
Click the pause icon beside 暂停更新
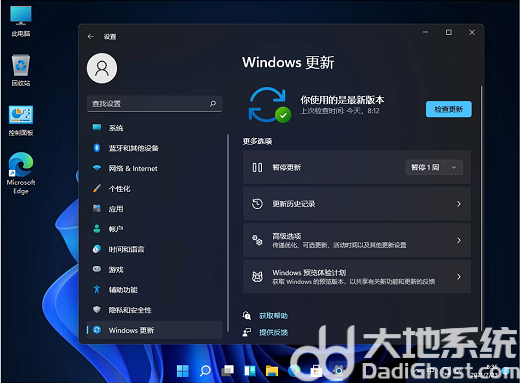tap(257, 167)
